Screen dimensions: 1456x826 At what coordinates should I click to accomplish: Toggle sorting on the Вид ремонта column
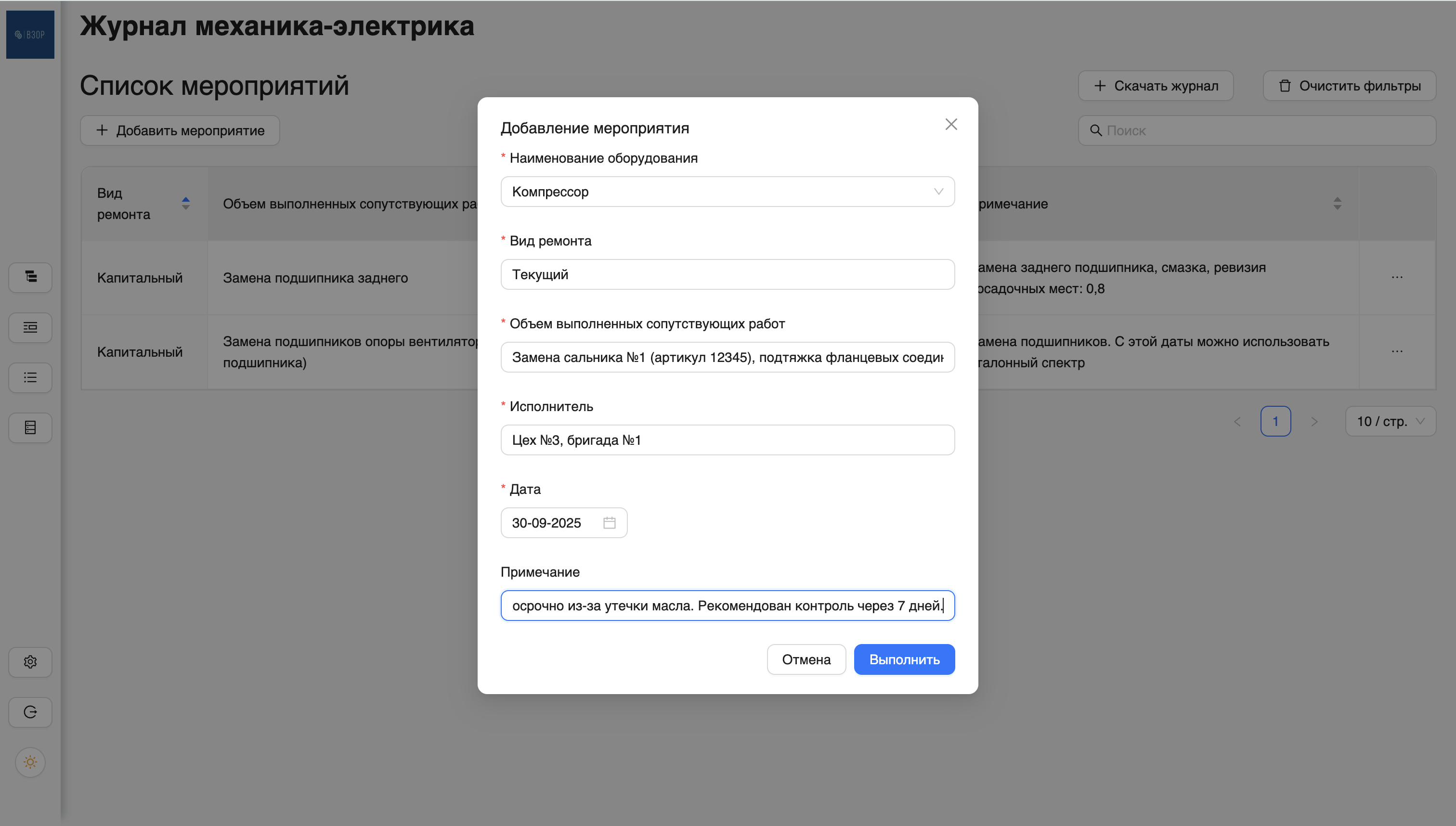[185, 203]
